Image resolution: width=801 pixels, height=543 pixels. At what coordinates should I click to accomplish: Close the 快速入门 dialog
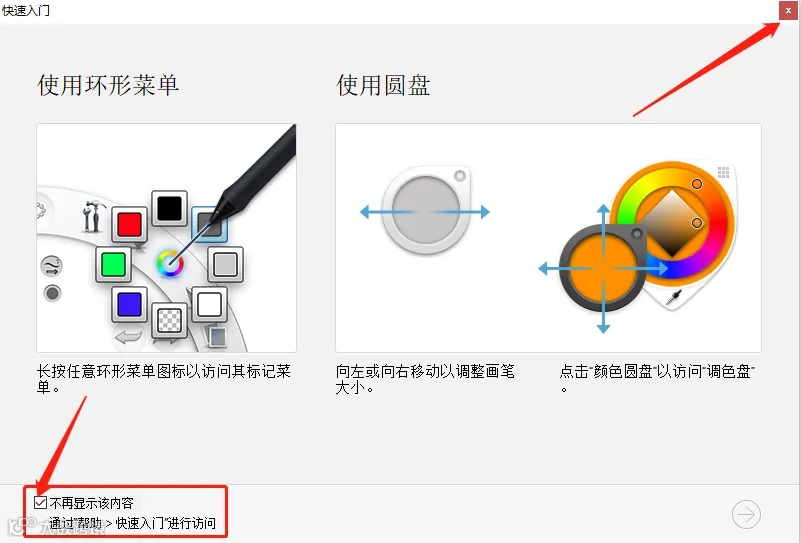[788, 10]
